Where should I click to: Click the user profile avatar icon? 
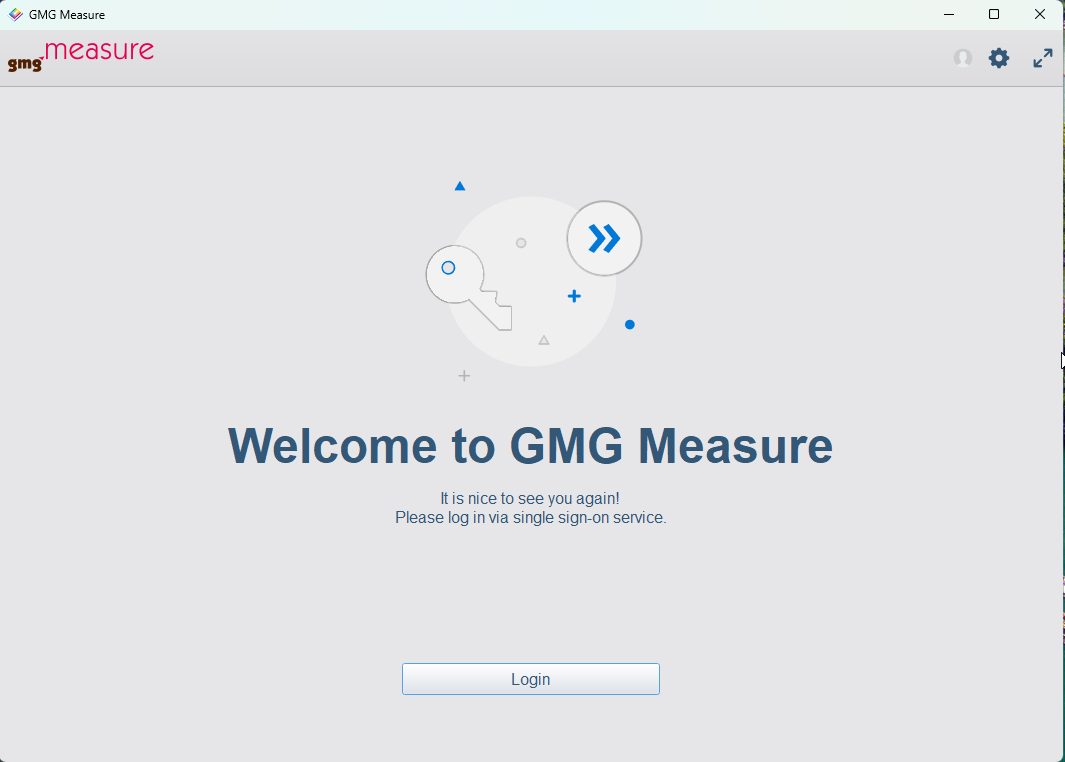click(962, 57)
